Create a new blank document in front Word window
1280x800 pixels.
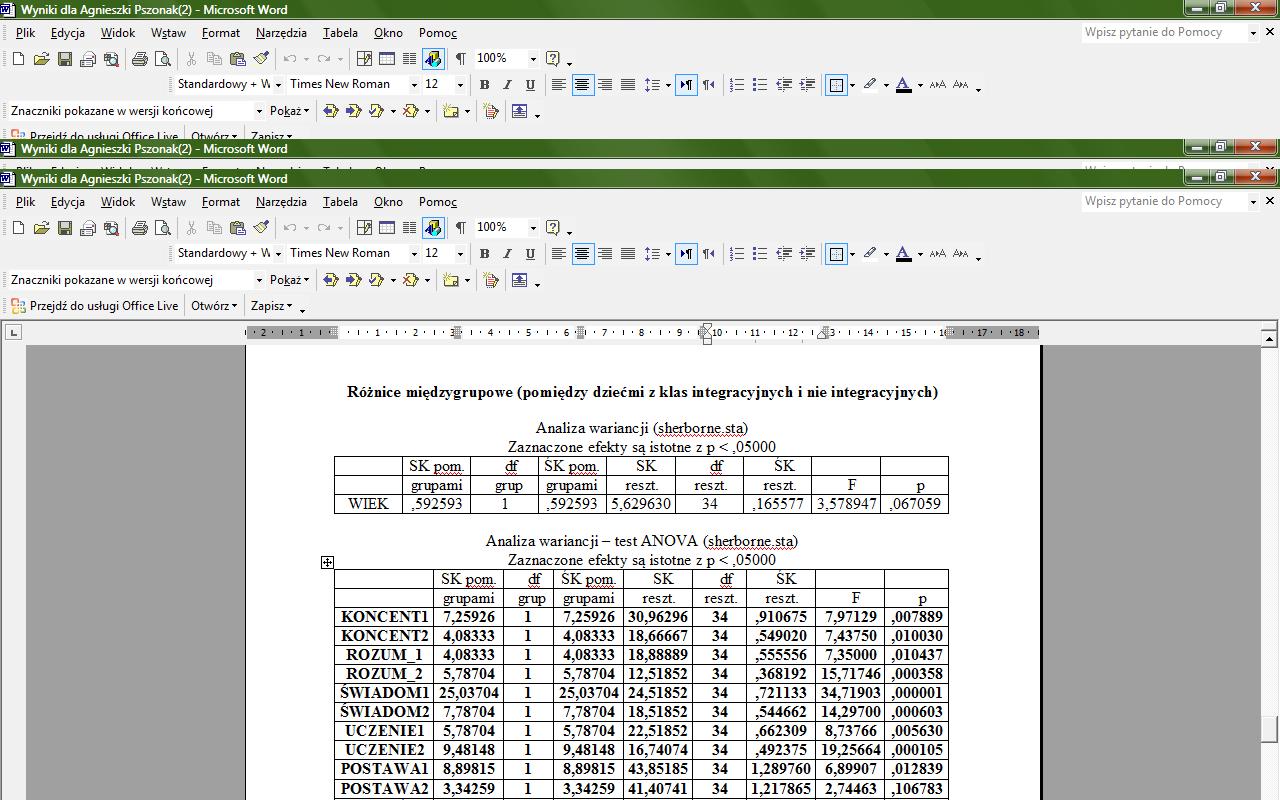[x=18, y=228]
